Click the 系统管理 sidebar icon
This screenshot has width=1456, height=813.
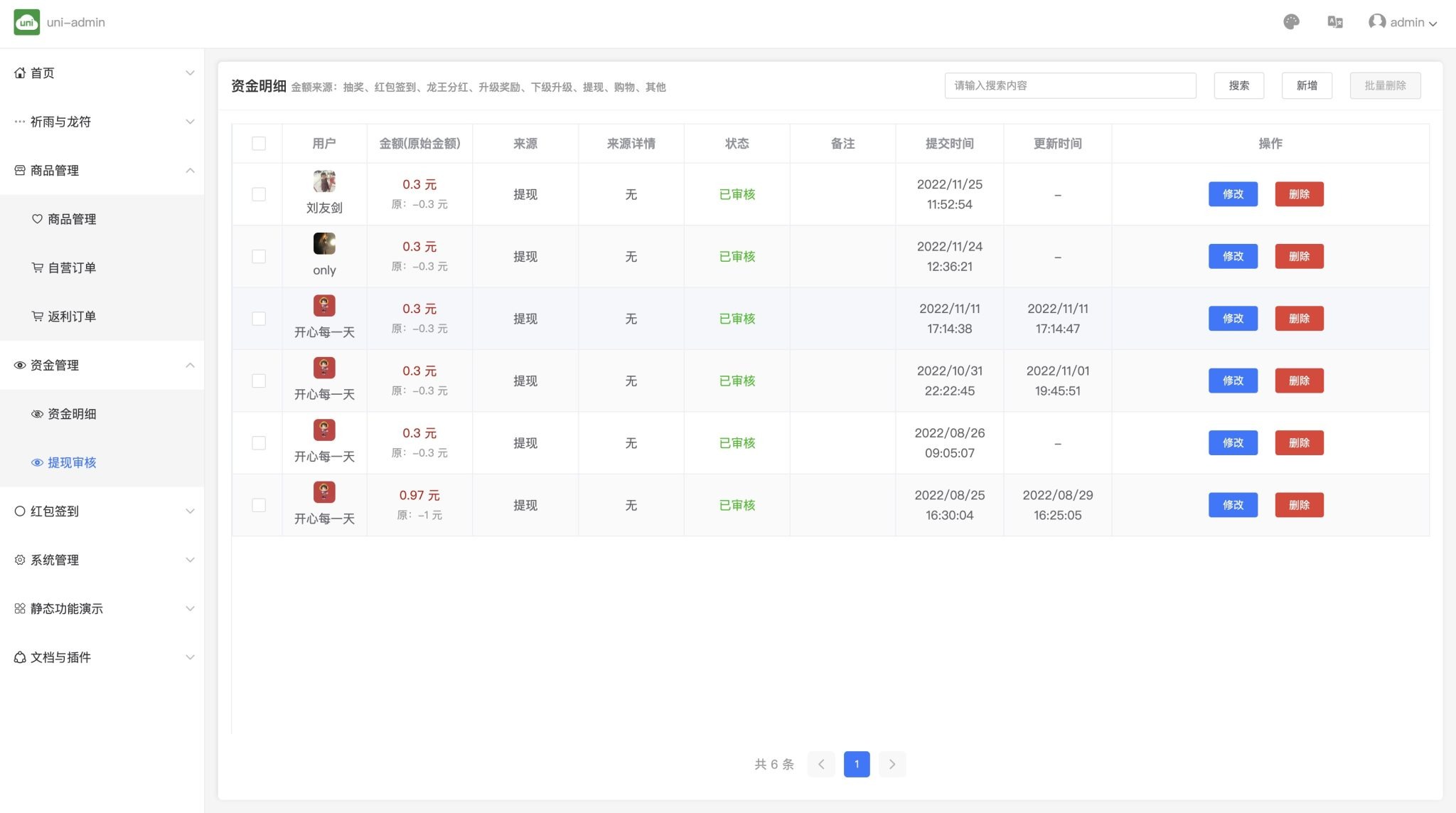20,559
